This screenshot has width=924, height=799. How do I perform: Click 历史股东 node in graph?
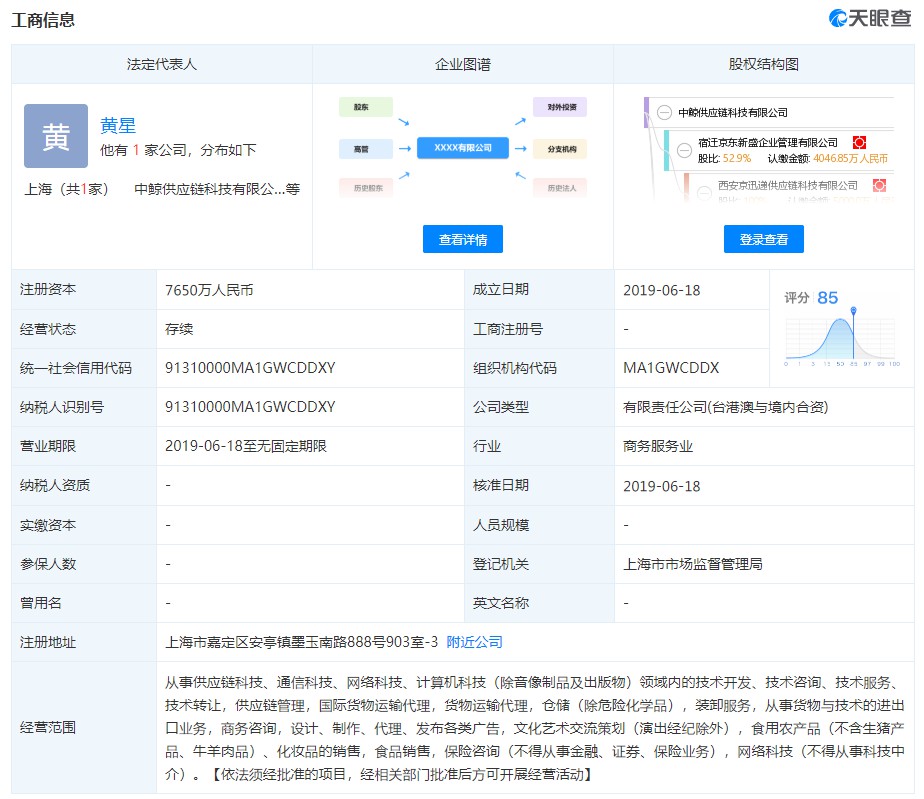[x=365, y=188]
